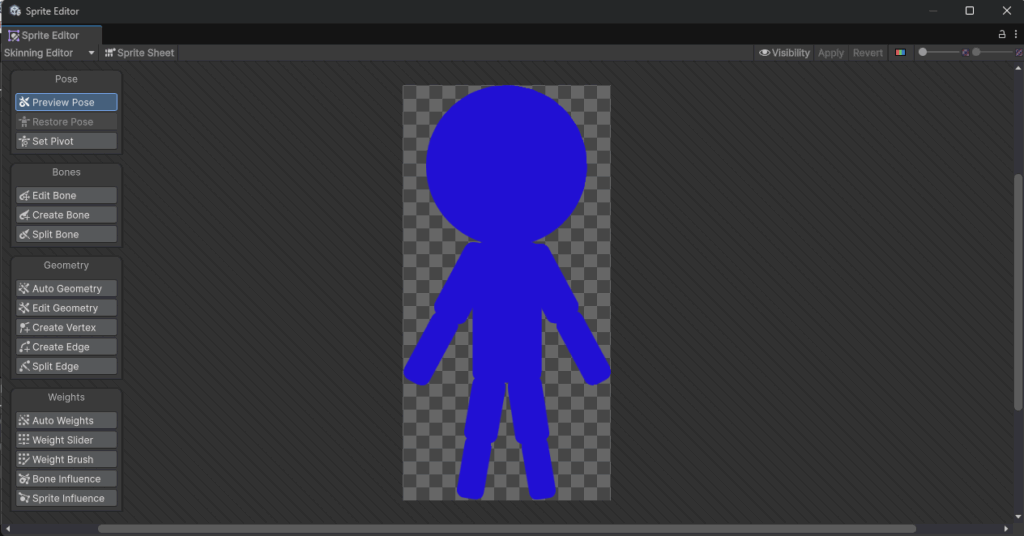This screenshot has width=1024, height=536.
Task: Choose the Split Edge tool
Action: coord(66,366)
